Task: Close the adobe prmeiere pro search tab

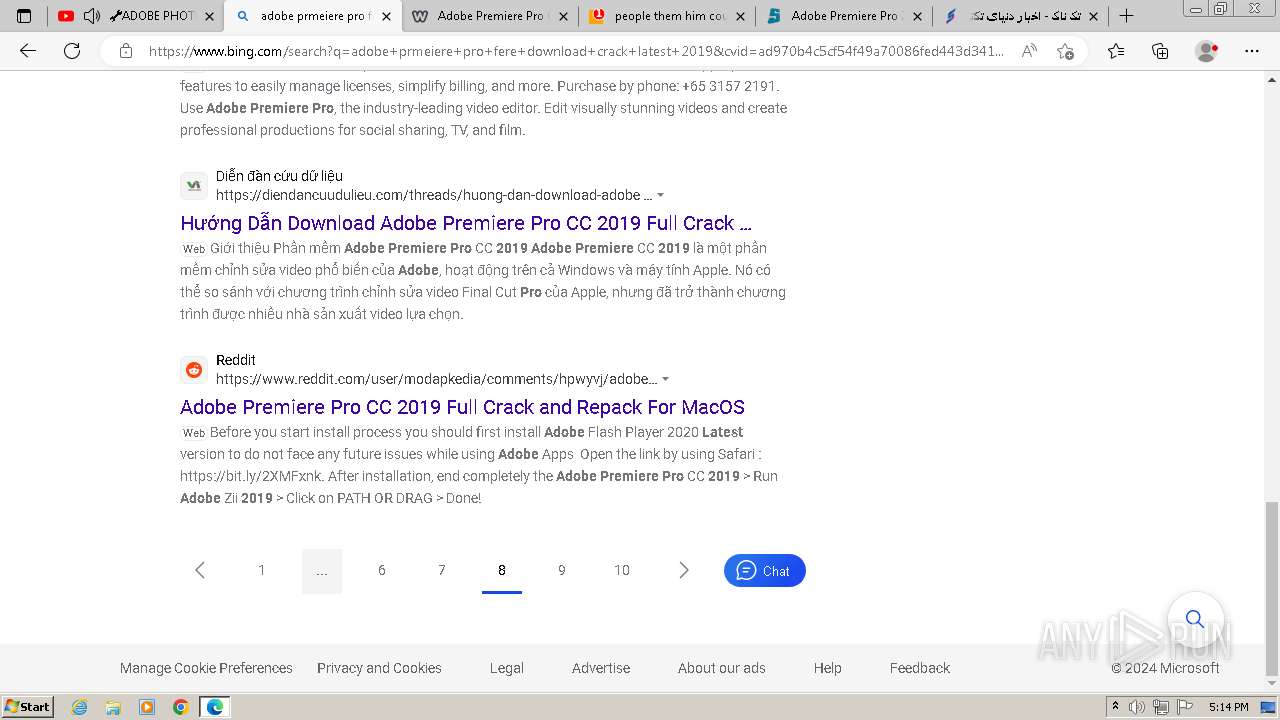Action: (x=388, y=16)
